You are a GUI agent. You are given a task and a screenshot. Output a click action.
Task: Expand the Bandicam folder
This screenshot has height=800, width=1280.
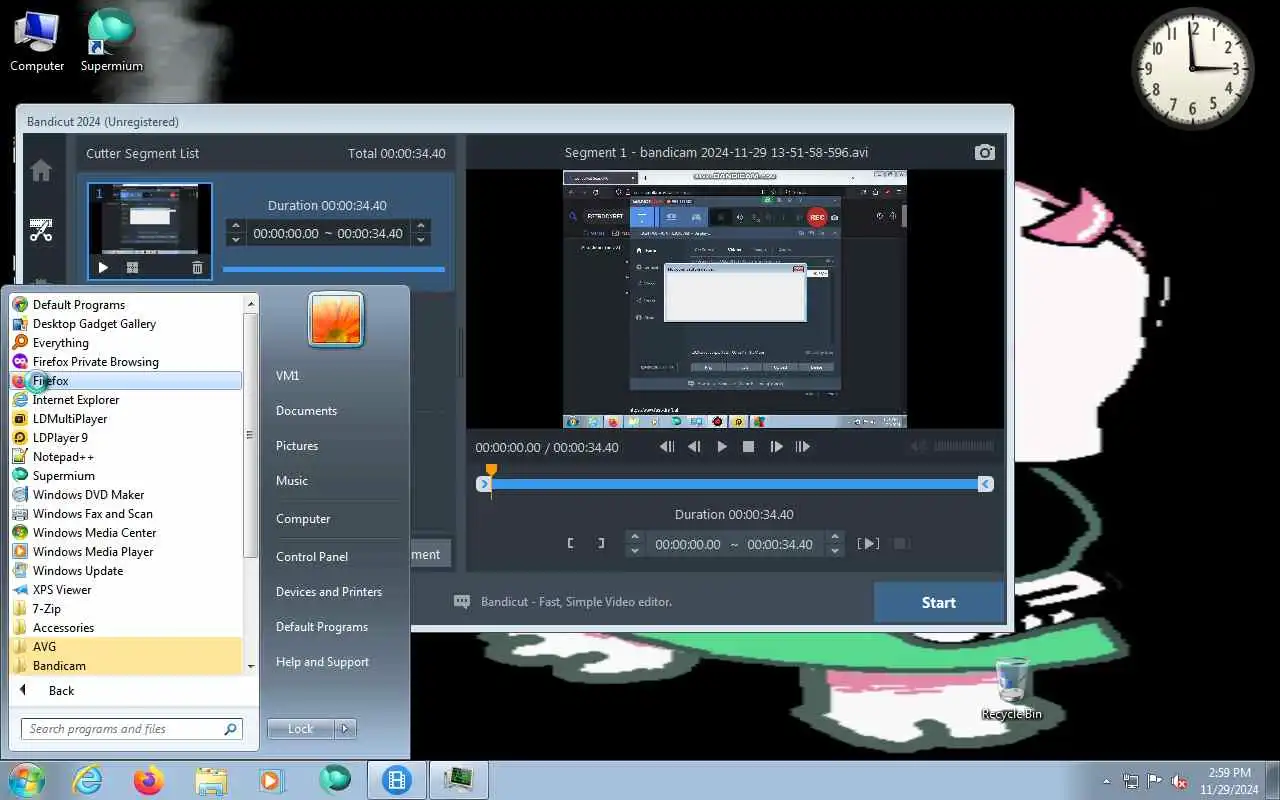pos(126,666)
